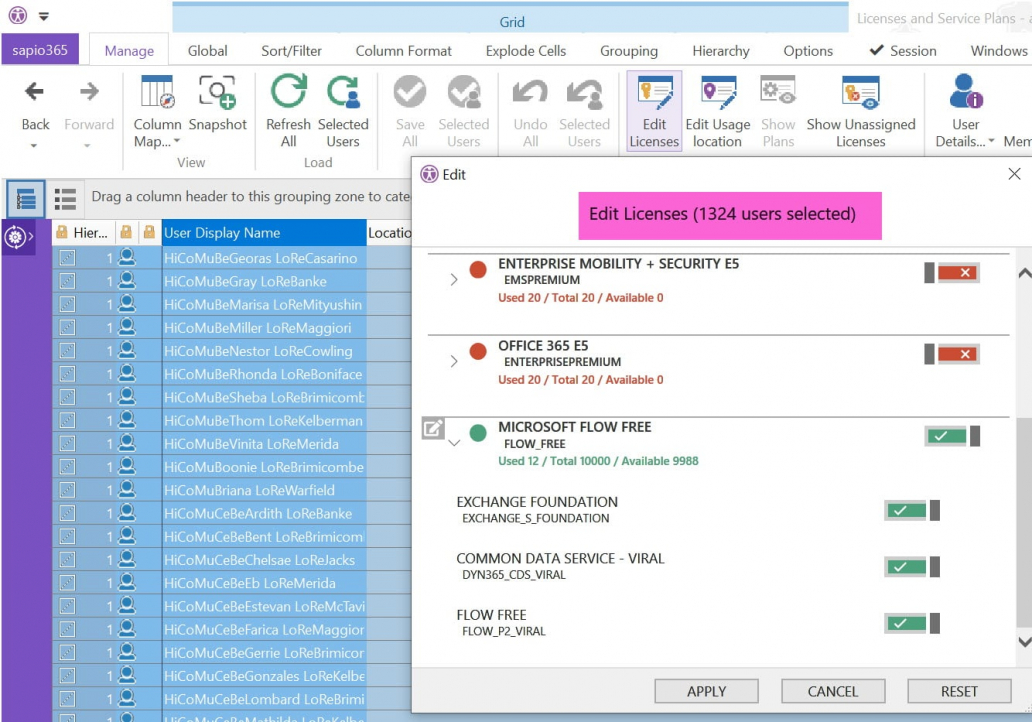Image resolution: width=1032 pixels, height=722 pixels.
Task: Click the Cancel button
Action: coord(833,691)
